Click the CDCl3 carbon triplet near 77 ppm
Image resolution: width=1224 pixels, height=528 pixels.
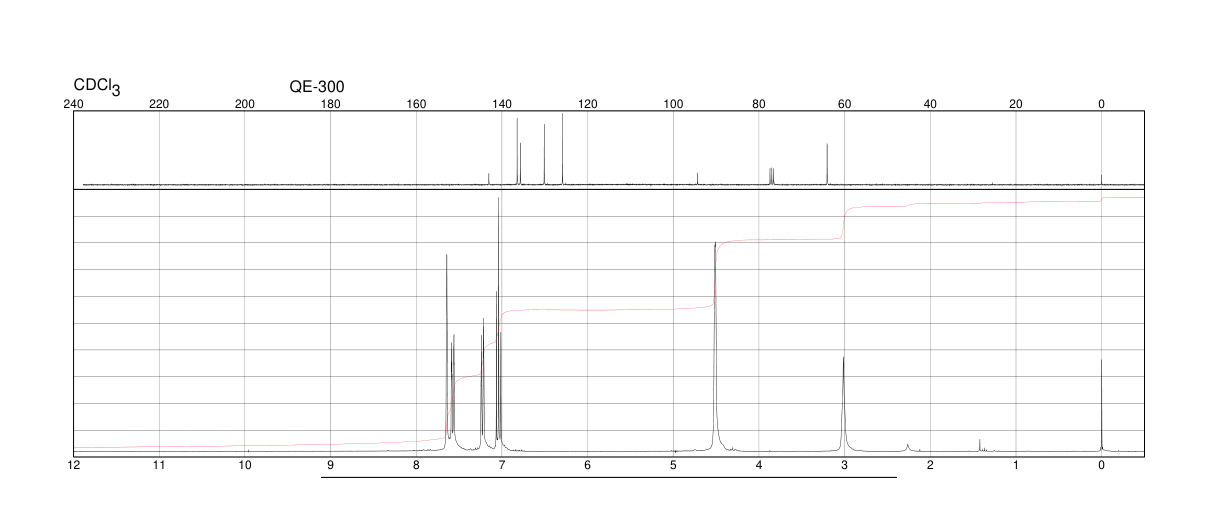coord(771,176)
